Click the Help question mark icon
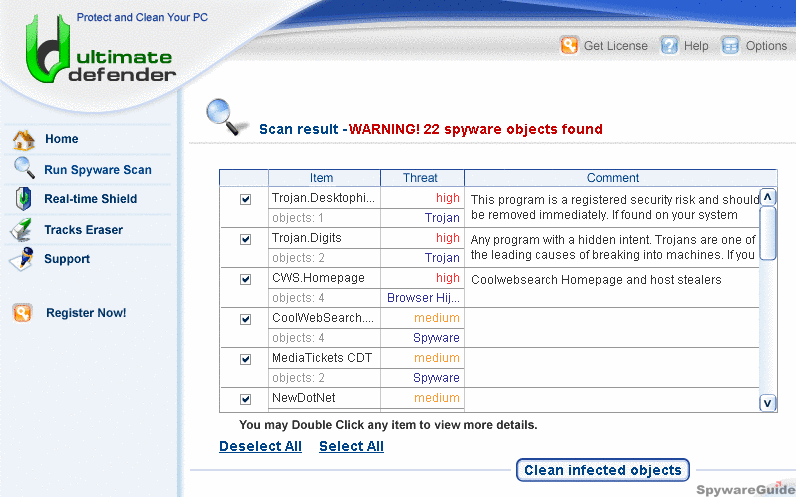796x497 pixels. pyautogui.click(x=669, y=45)
